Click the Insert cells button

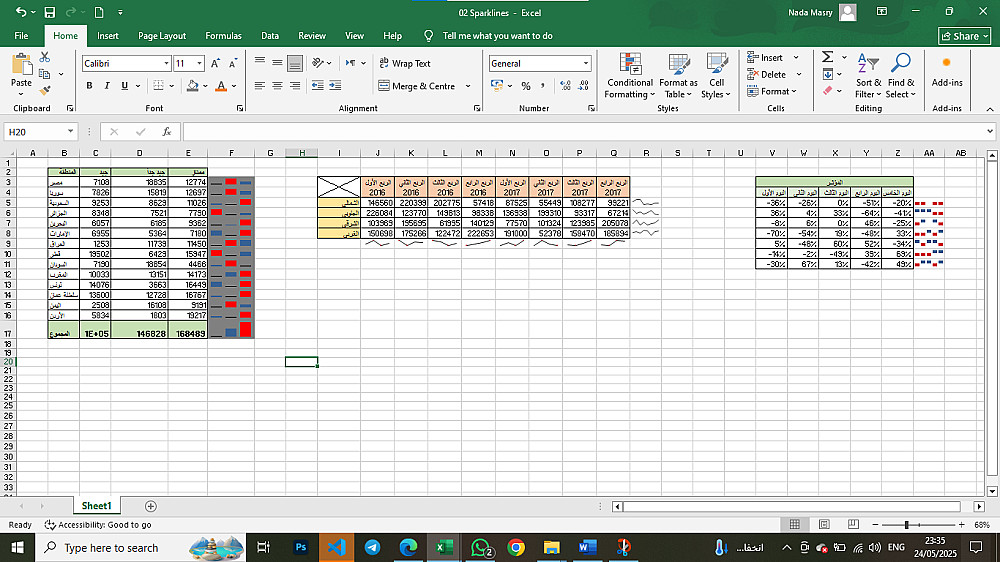(x=765, y=57)
